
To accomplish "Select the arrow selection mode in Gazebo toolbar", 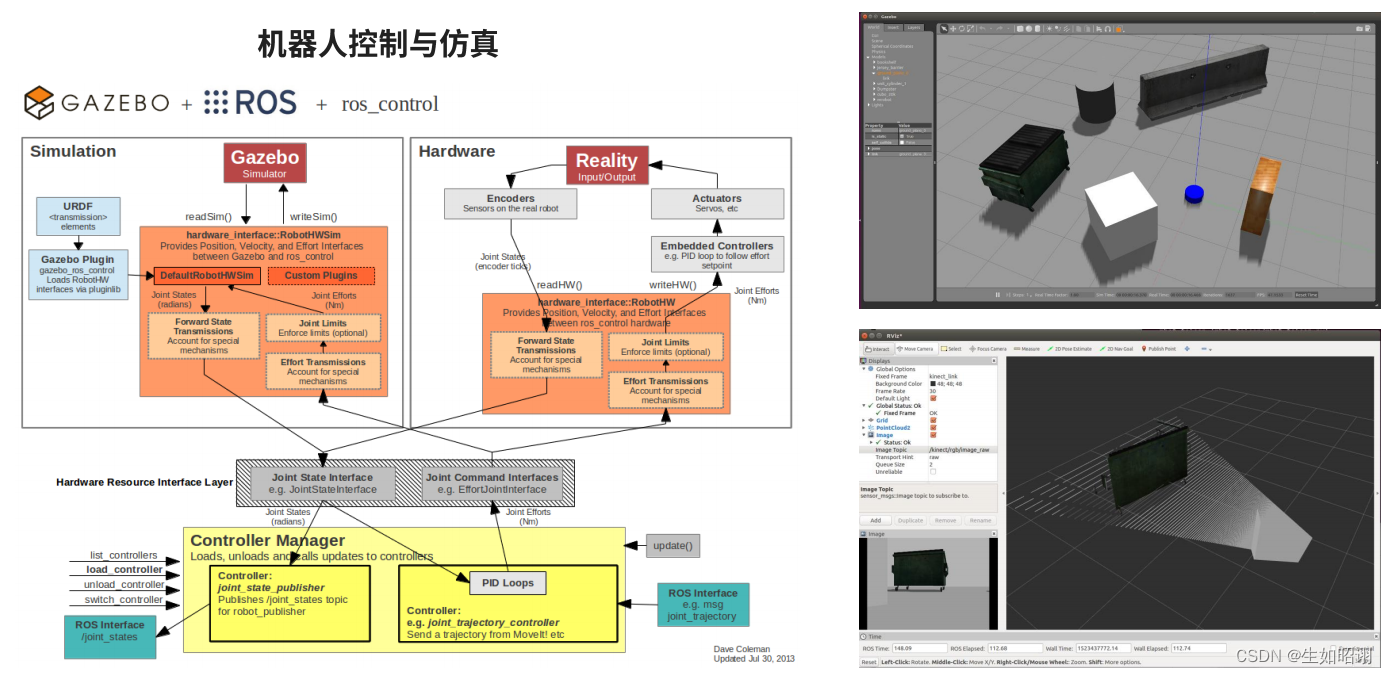I will pyautogui.click(x=944, y=29).
